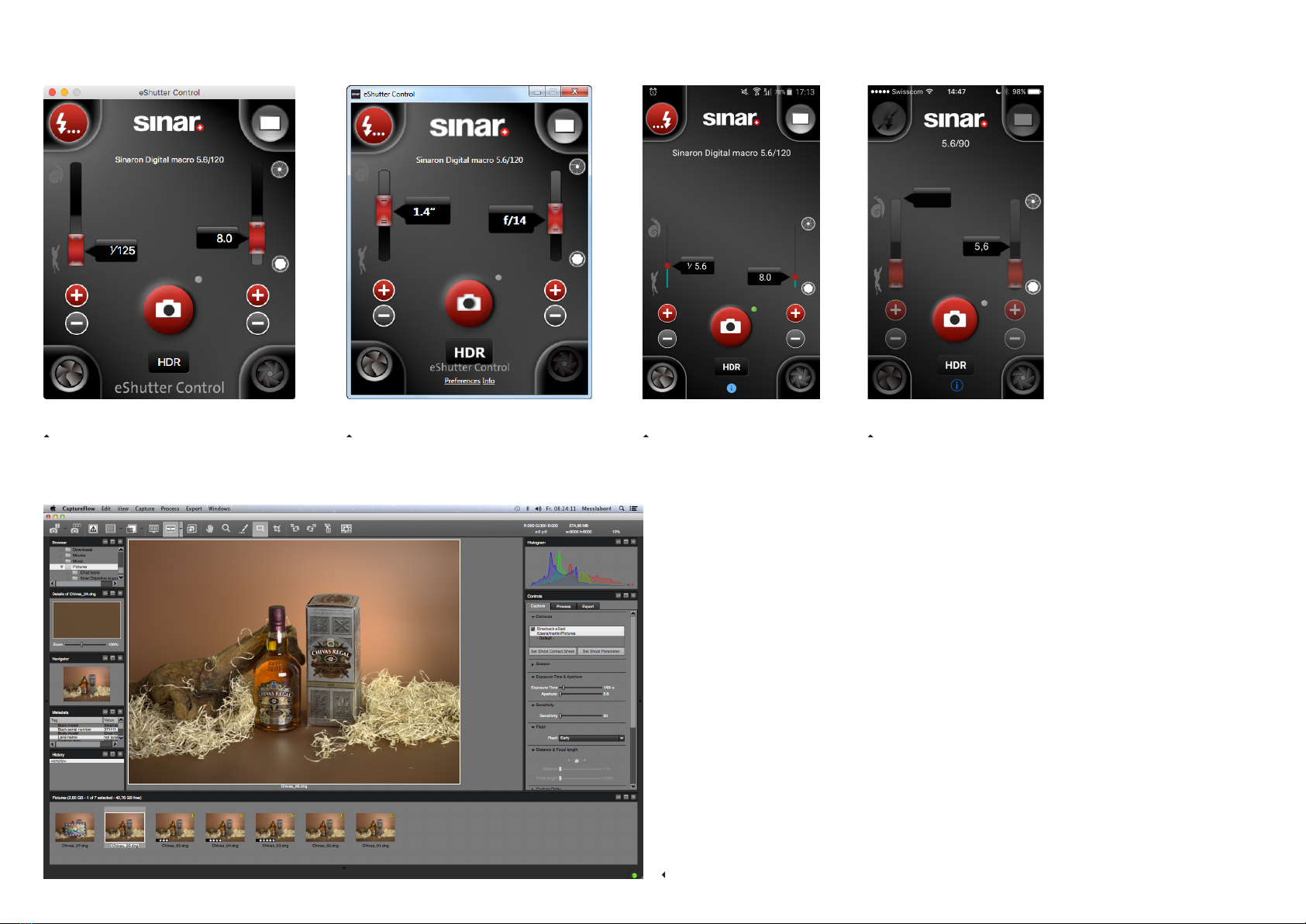Open the Windows menu in CaptureFlow menu bar
The image size is (1306, 924).
(219, 509)
